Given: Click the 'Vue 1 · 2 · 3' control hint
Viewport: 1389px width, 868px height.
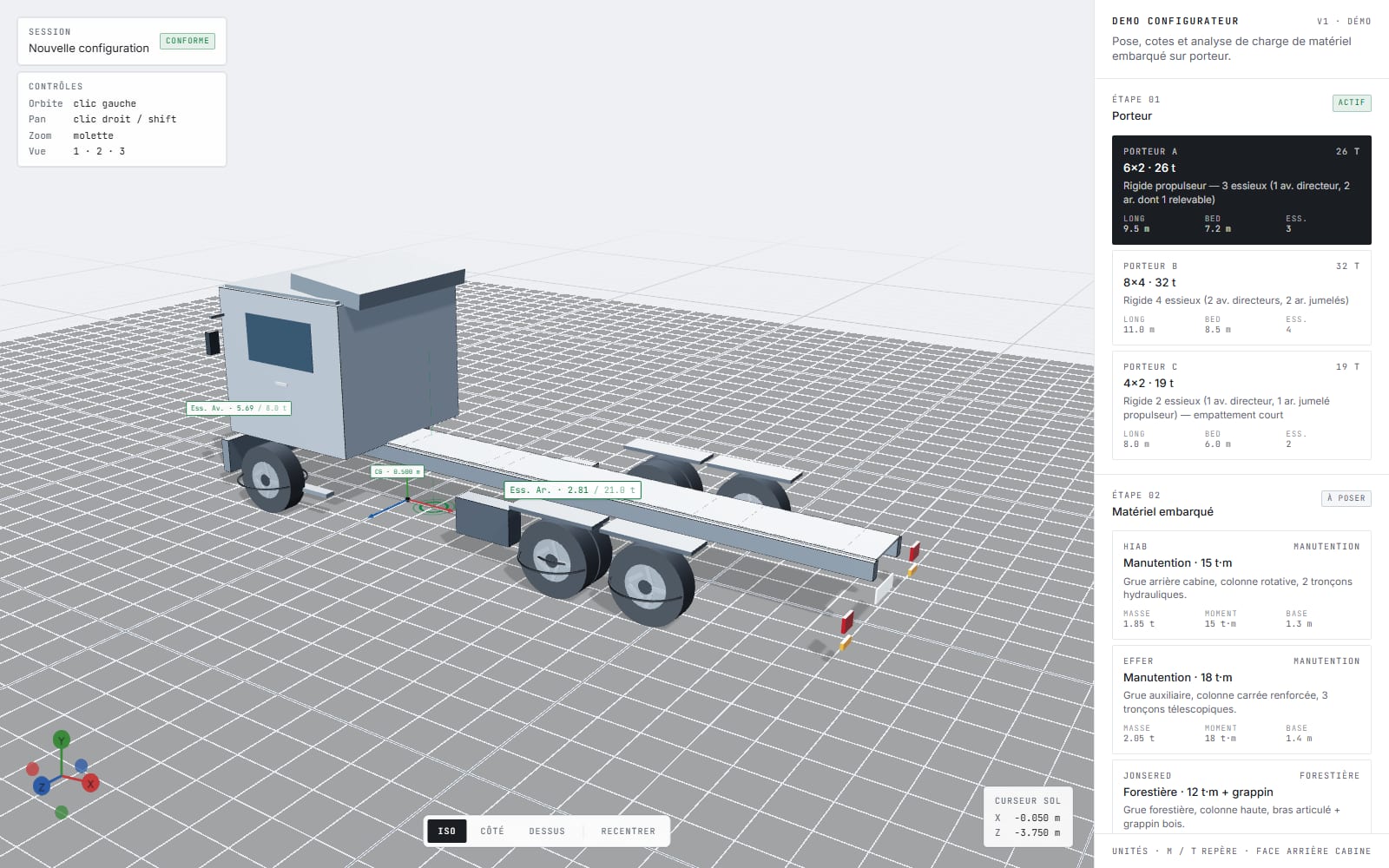Looking at the screenshot, I should [x=77, y=151].
